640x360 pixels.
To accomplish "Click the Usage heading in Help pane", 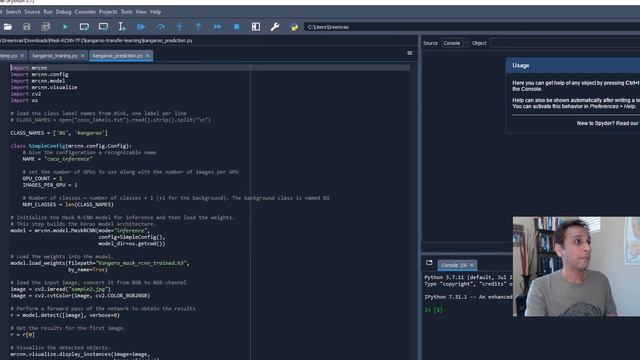I will [x=520, y=66].
